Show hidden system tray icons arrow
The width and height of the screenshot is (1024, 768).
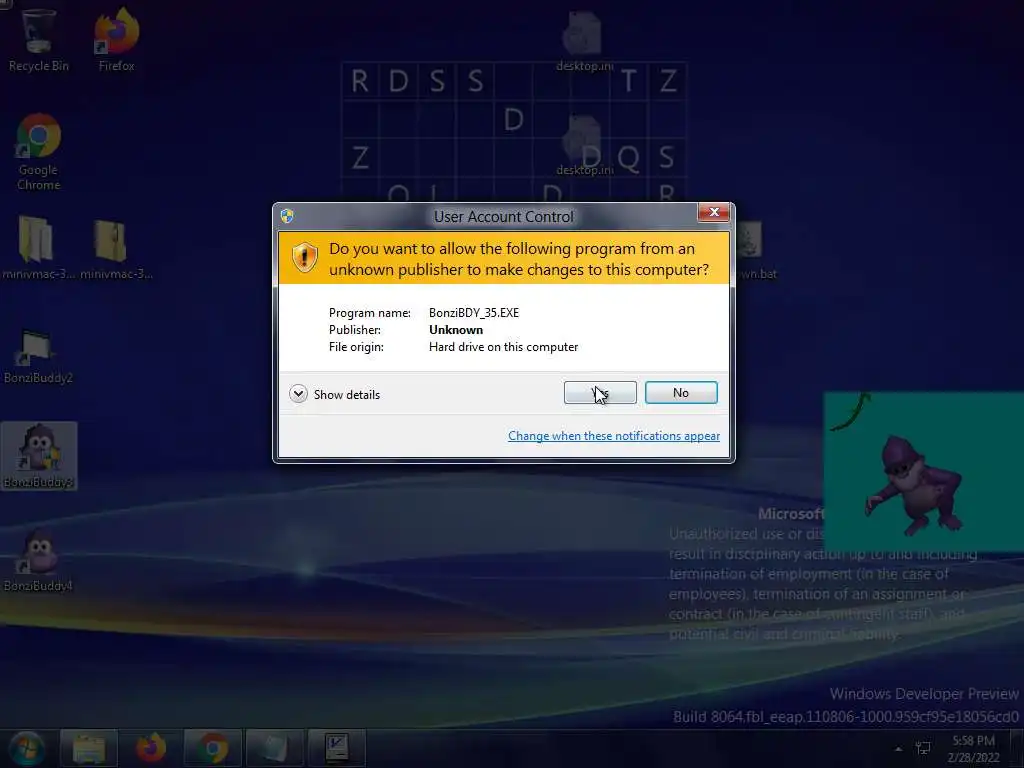point(899,749)
